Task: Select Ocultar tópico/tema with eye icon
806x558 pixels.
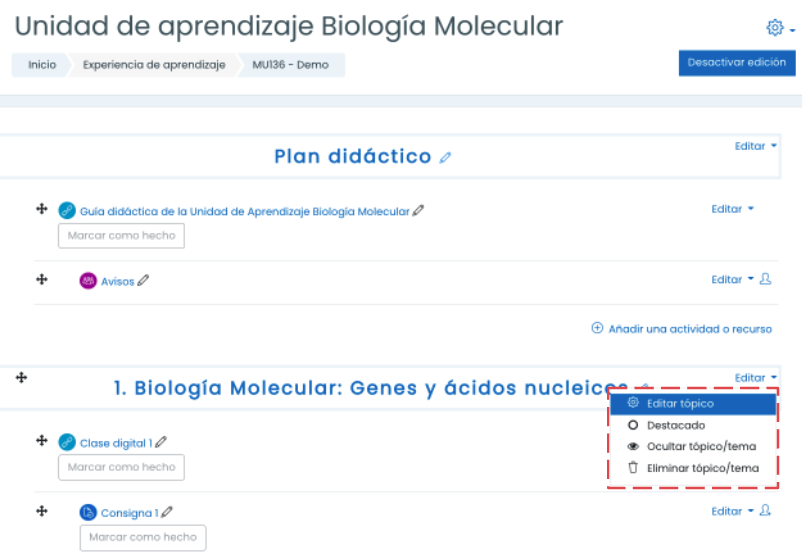Action: point(692,447)
